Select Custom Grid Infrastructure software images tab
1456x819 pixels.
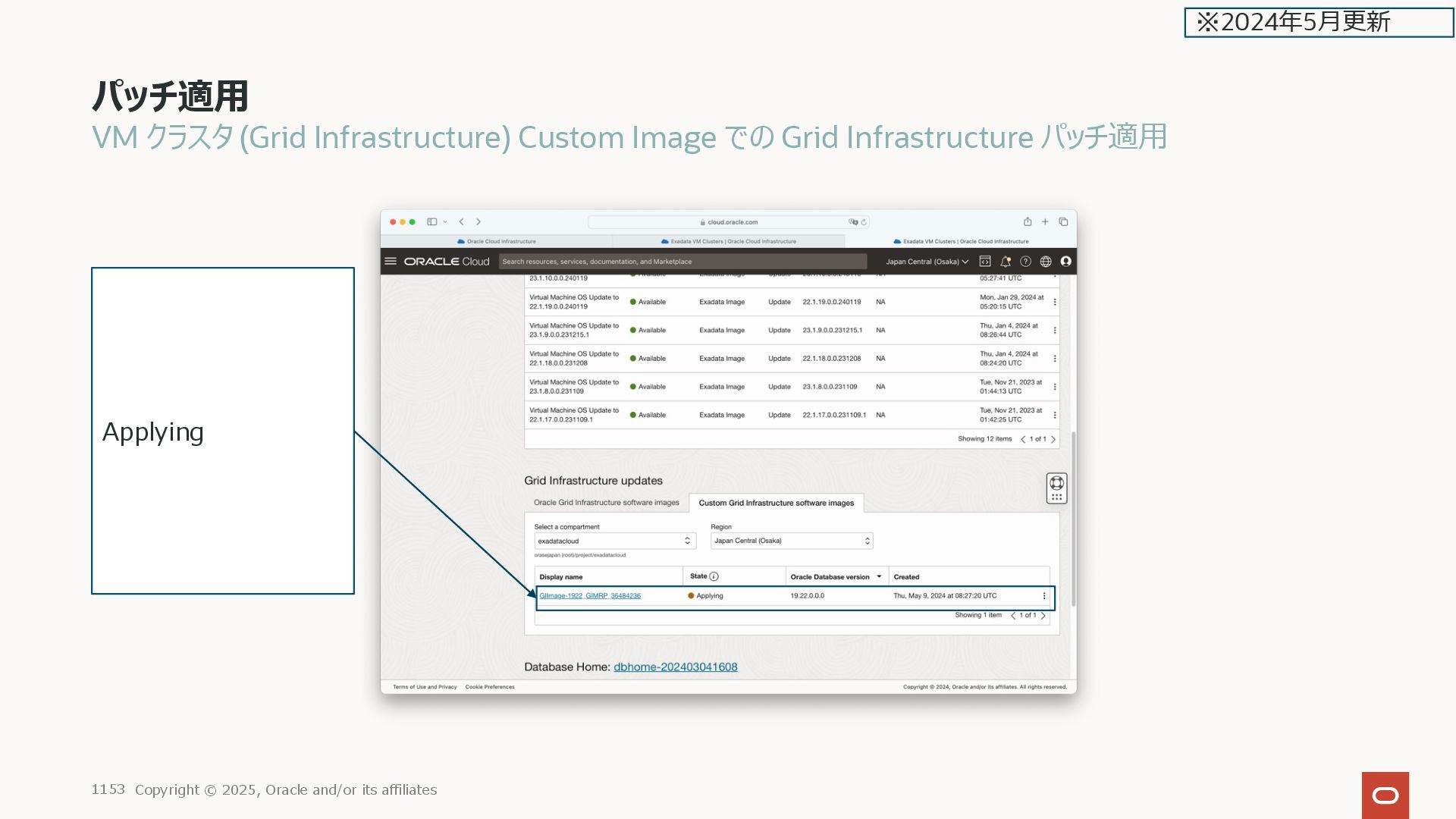click(x=776, y=503)
